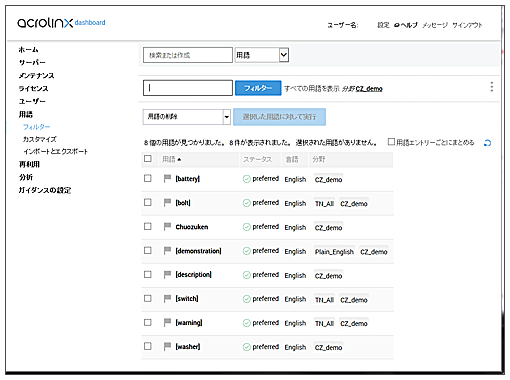Click the CZ_demo tag on [washer] row

328,348
